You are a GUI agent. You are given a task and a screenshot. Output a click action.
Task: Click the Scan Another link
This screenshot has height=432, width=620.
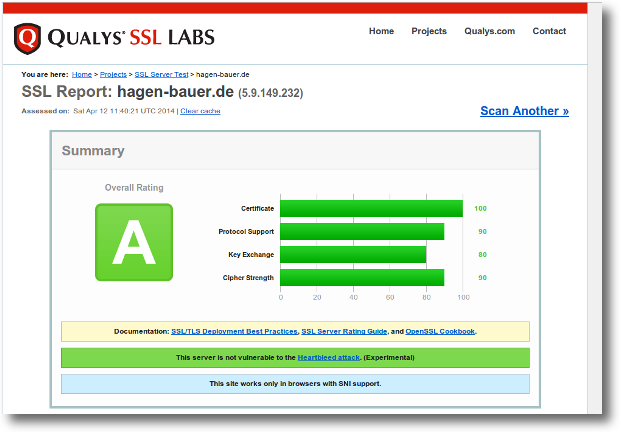click(524, 111)
